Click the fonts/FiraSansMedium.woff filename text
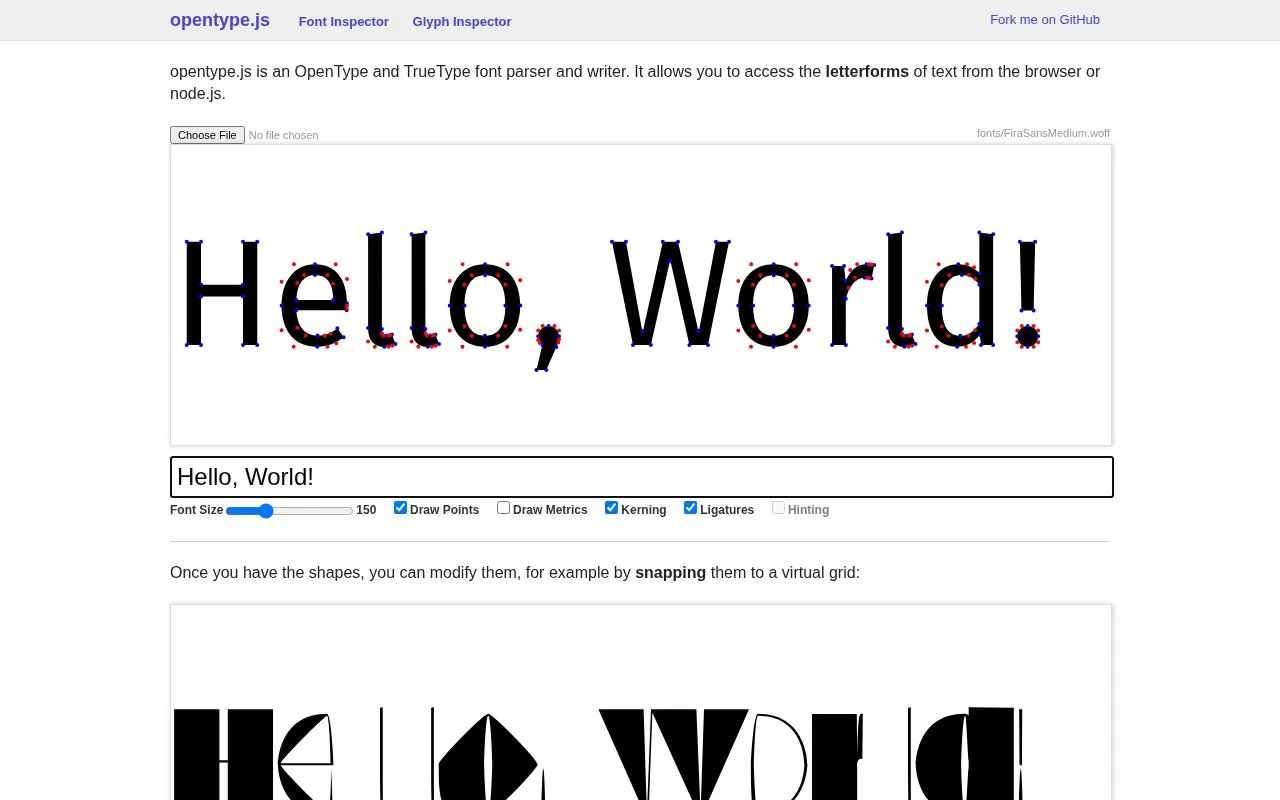The height and width of the screenshot is (800, 1280). [x=1043, y=133]
